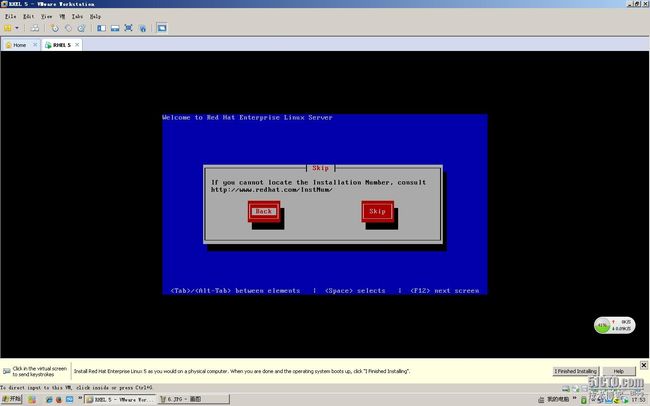650x406 pixels.
Task: Open the Tabs menu
Action: click(x=77, y=16)
